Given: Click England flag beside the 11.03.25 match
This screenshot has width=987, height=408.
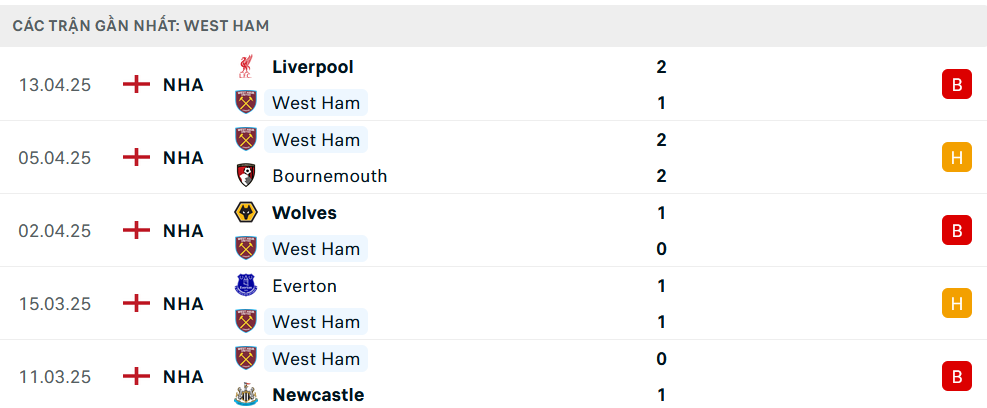Looking at the screenshot, I should (136, 377).
